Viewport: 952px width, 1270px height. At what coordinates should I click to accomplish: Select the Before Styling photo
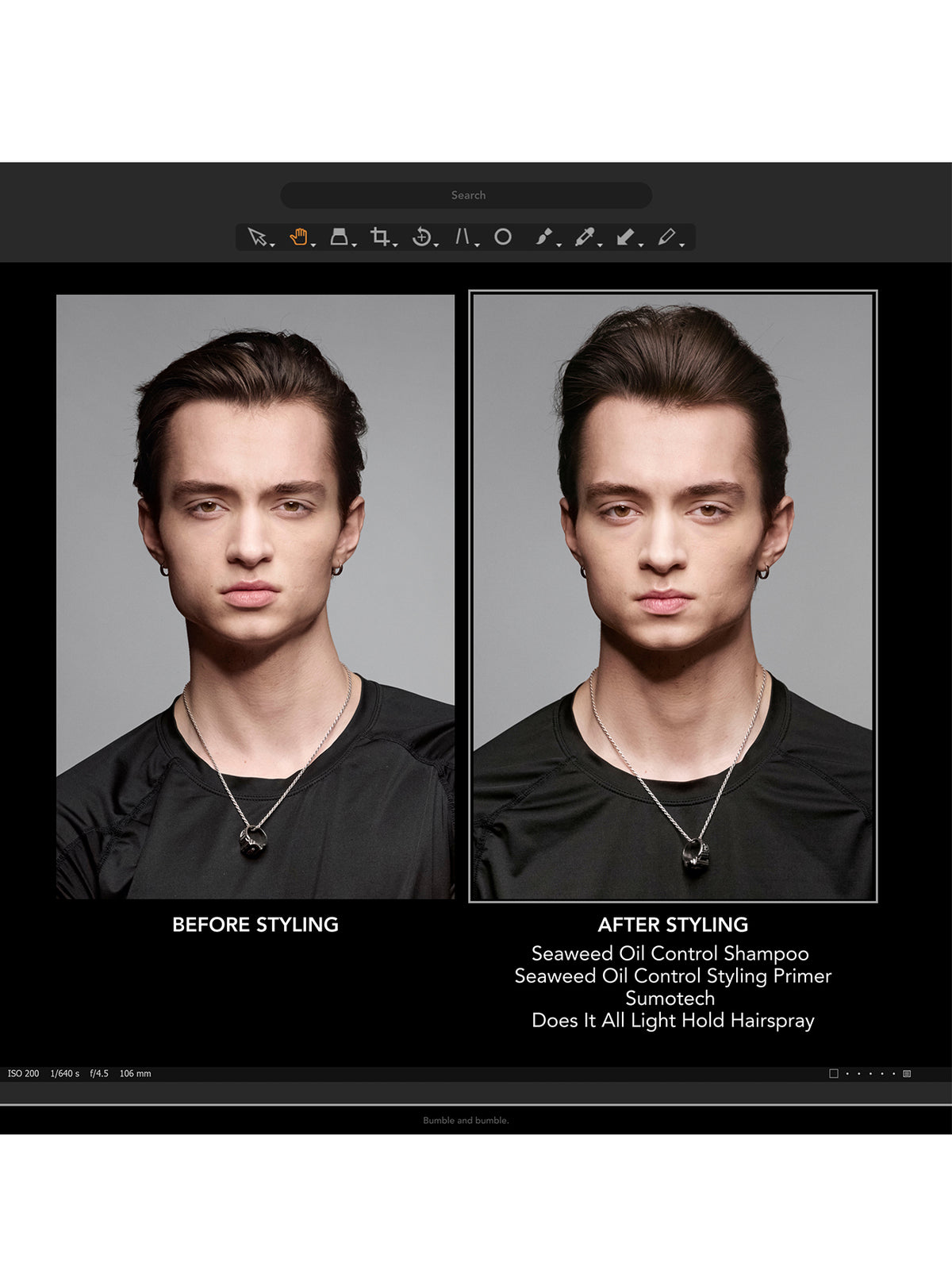[255, 597]
